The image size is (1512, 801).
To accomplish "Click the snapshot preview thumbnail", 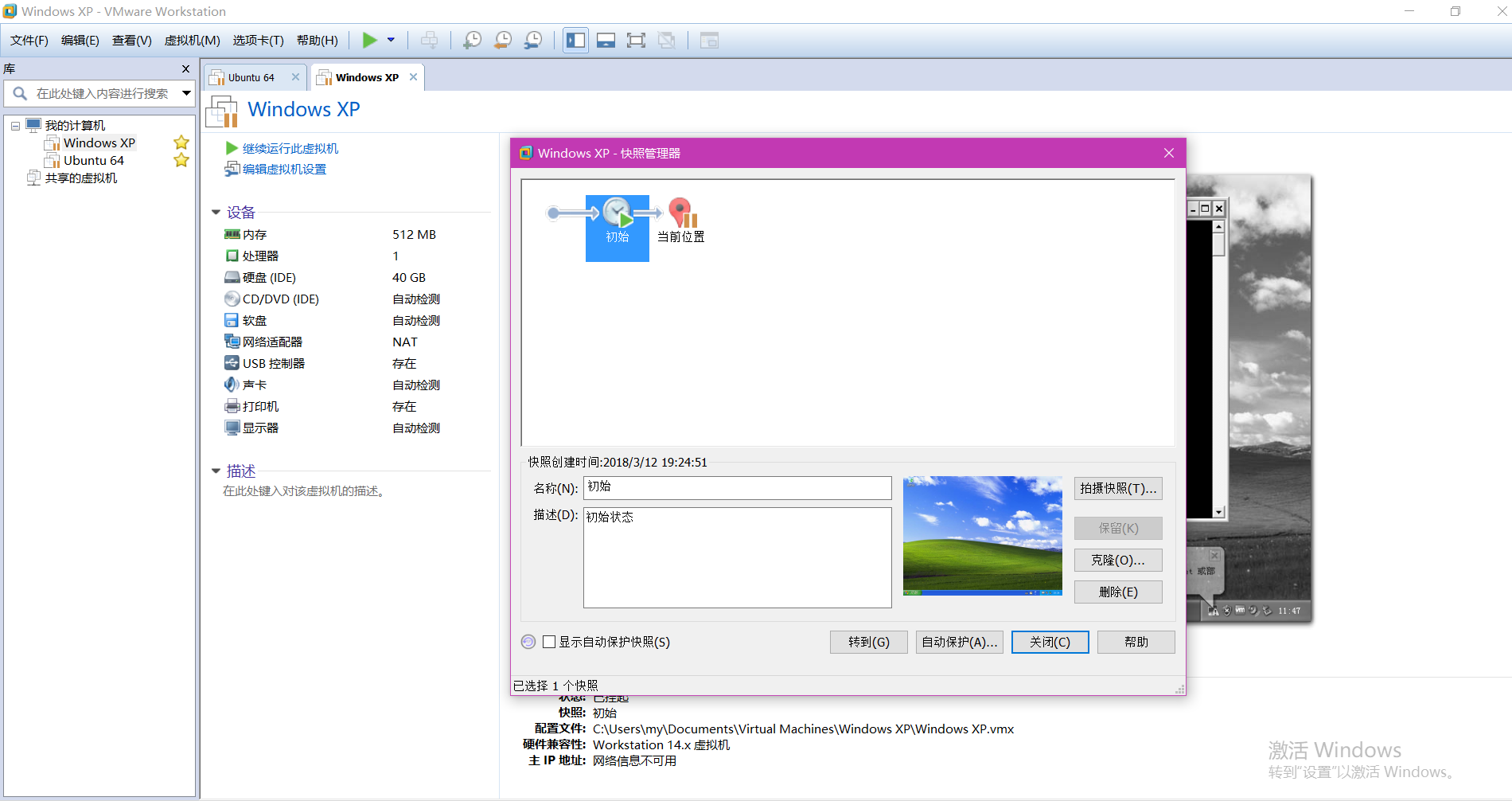I will coord(983,536).
